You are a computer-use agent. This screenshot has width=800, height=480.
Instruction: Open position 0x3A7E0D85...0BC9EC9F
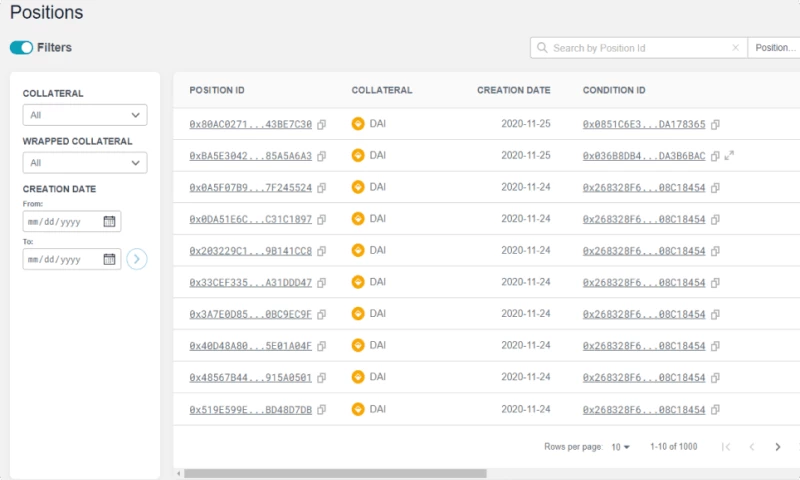[x=251, y=314]
